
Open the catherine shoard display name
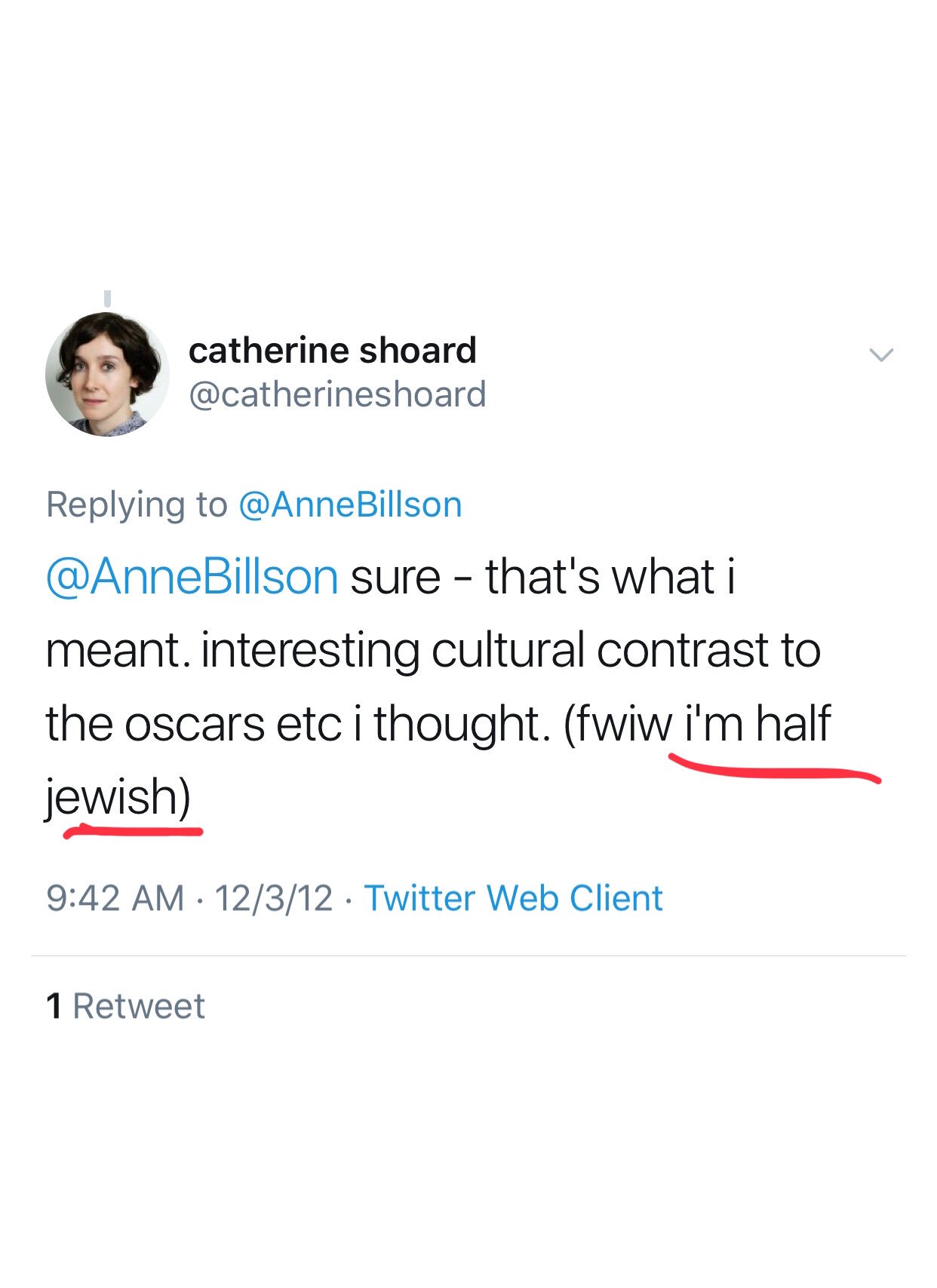(332, 351)
